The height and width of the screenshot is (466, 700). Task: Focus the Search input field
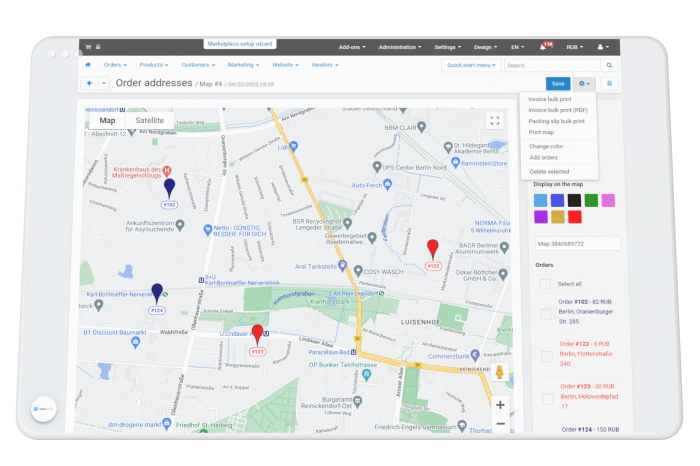[553, 65]
